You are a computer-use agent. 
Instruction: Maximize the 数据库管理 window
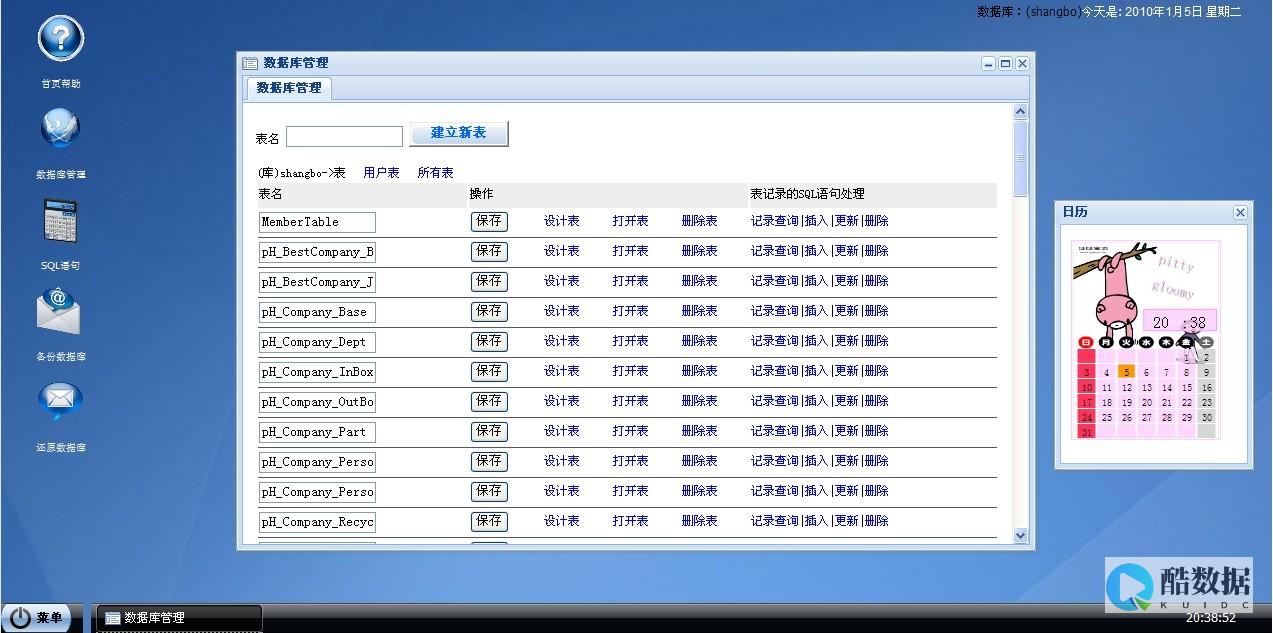(1005, 63)
